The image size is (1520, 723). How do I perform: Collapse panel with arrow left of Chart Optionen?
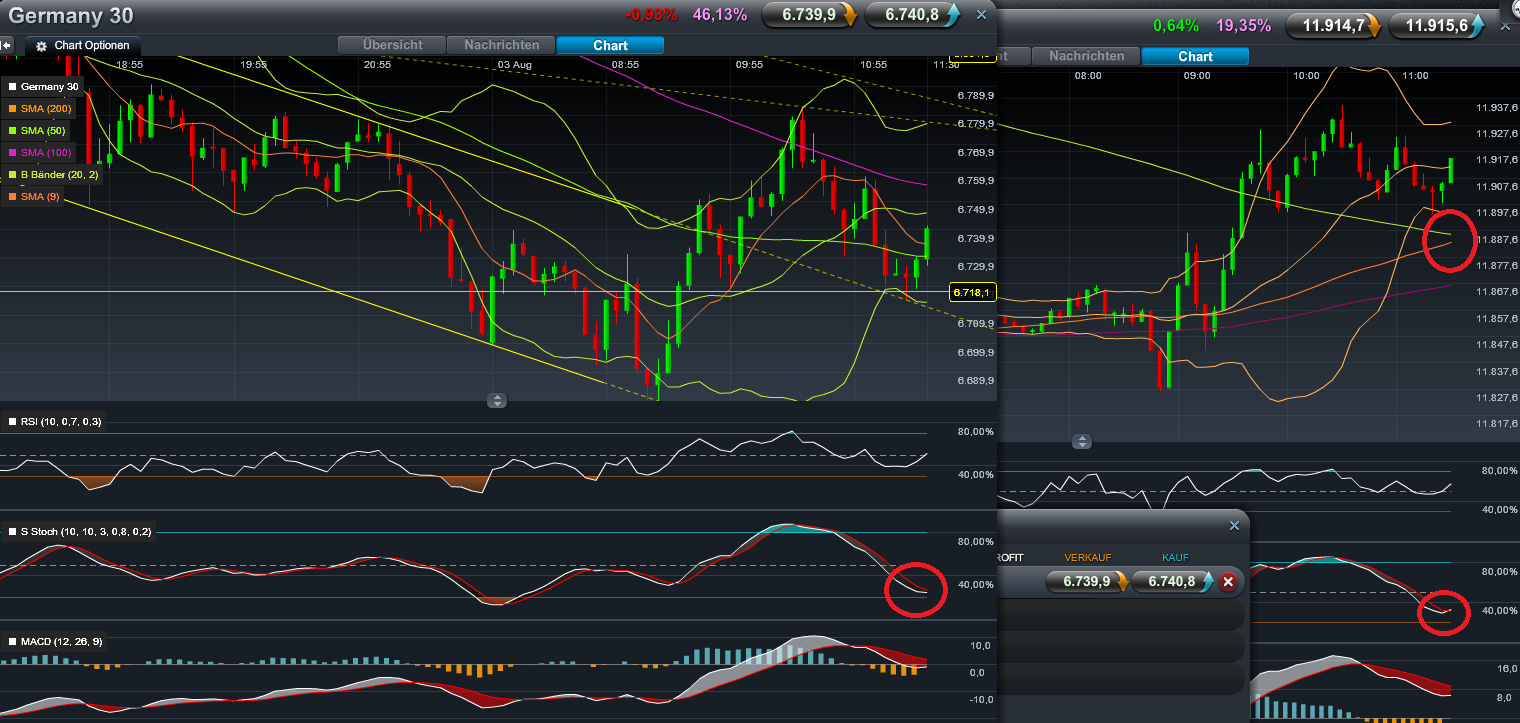[6, 45]
